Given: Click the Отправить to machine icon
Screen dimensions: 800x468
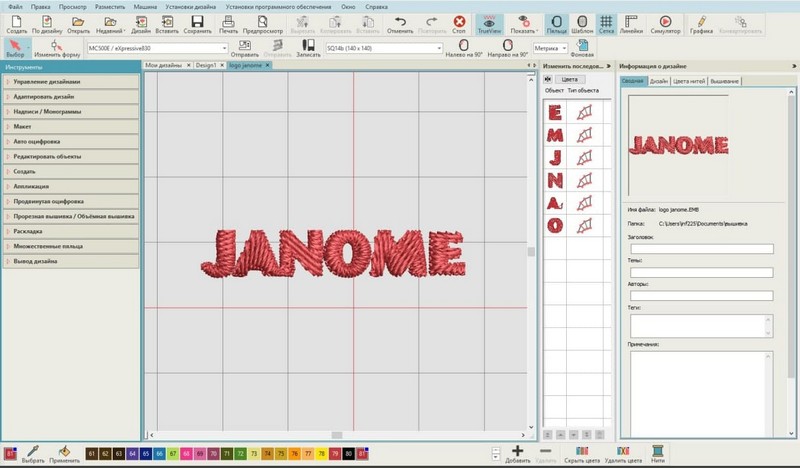Looking at the screenshot, I should [x=244, y=48].
